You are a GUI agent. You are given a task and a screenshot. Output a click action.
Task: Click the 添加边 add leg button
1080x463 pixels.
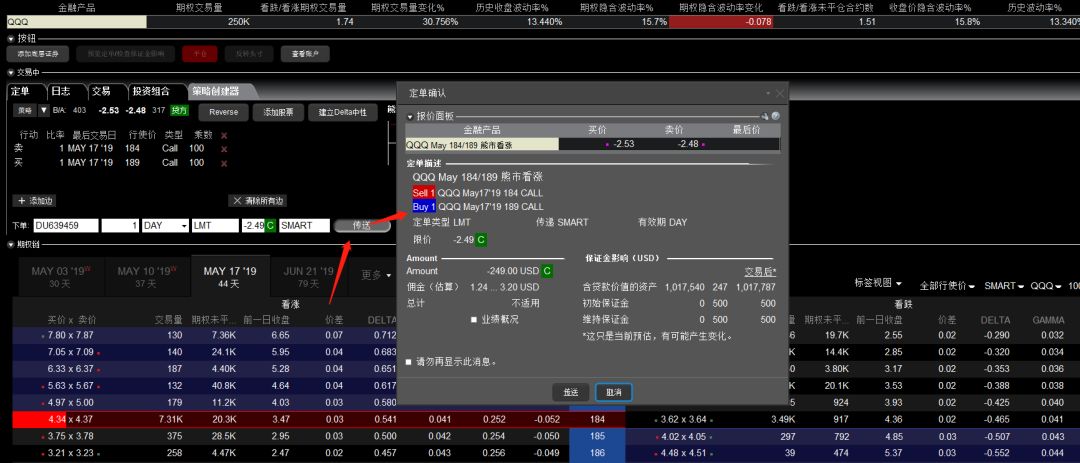coord(35,200)
